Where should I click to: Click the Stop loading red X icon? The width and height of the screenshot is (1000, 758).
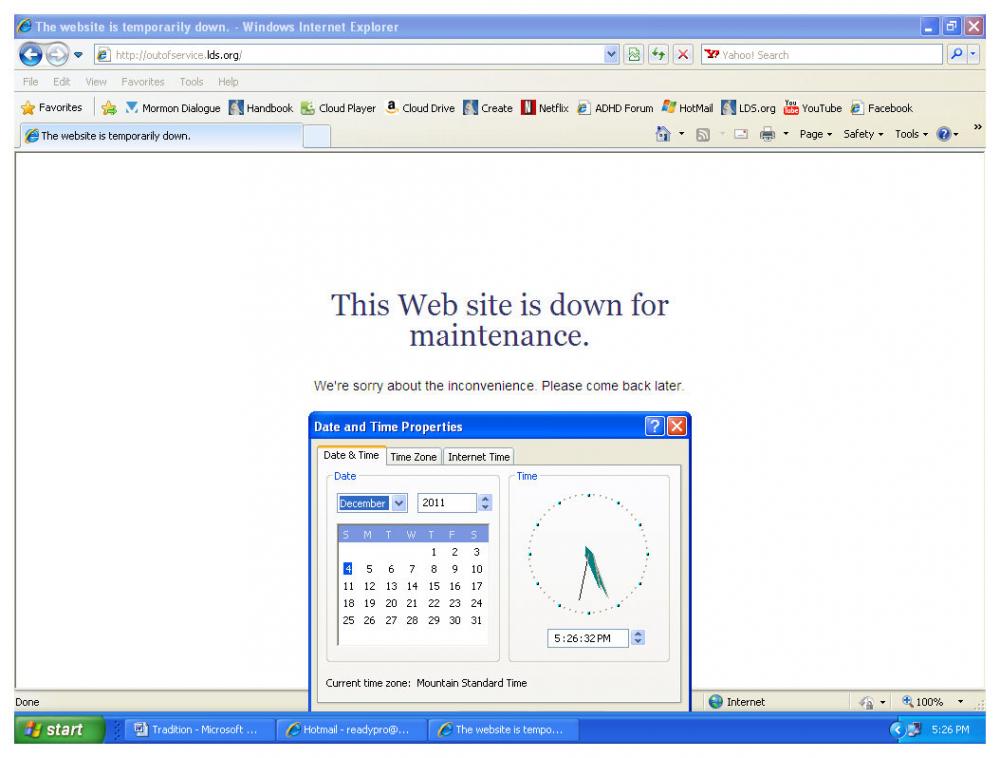[683, 55]
